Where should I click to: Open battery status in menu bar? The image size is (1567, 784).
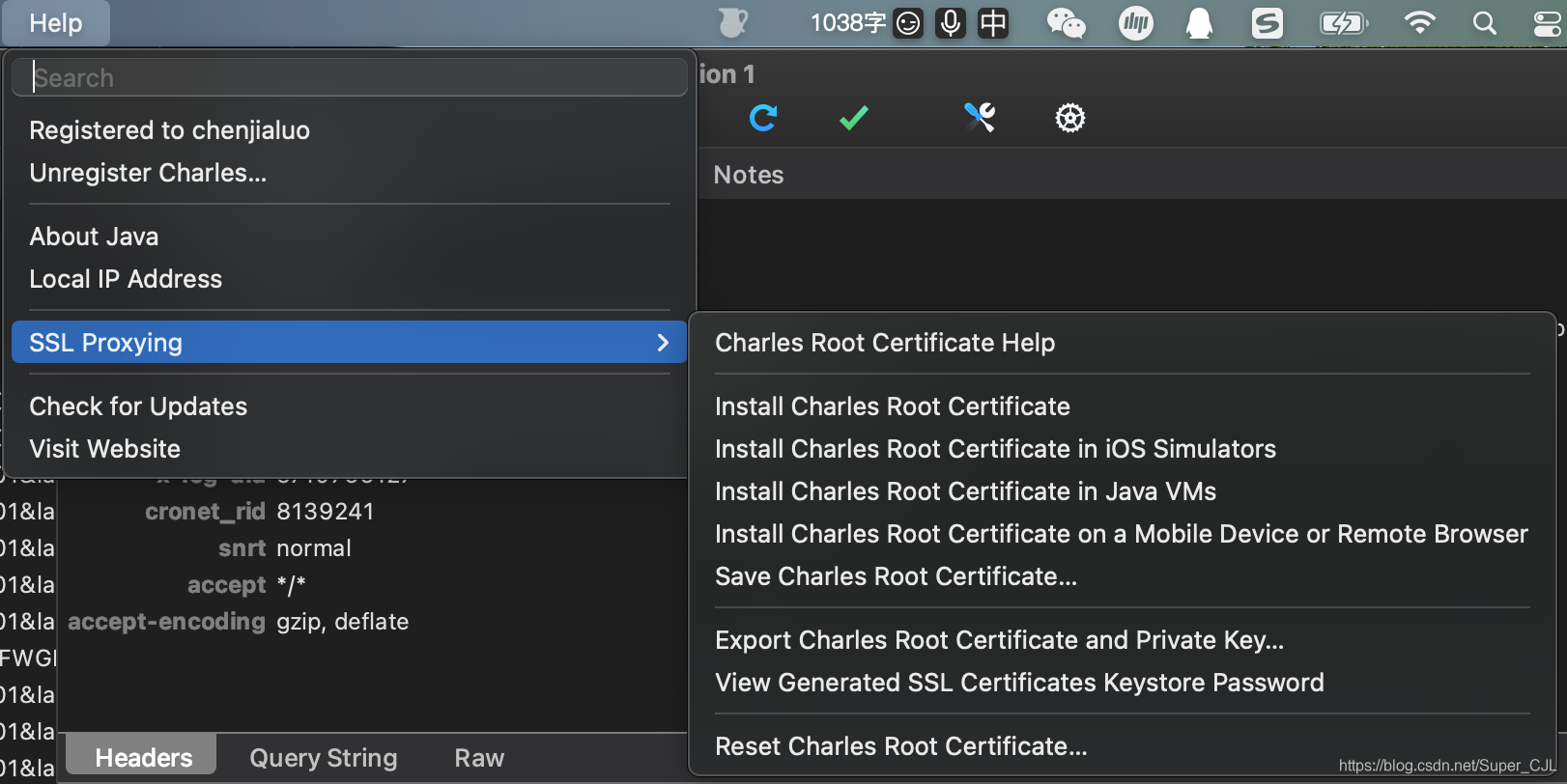pyautogui.click(x=1344, y=23)
